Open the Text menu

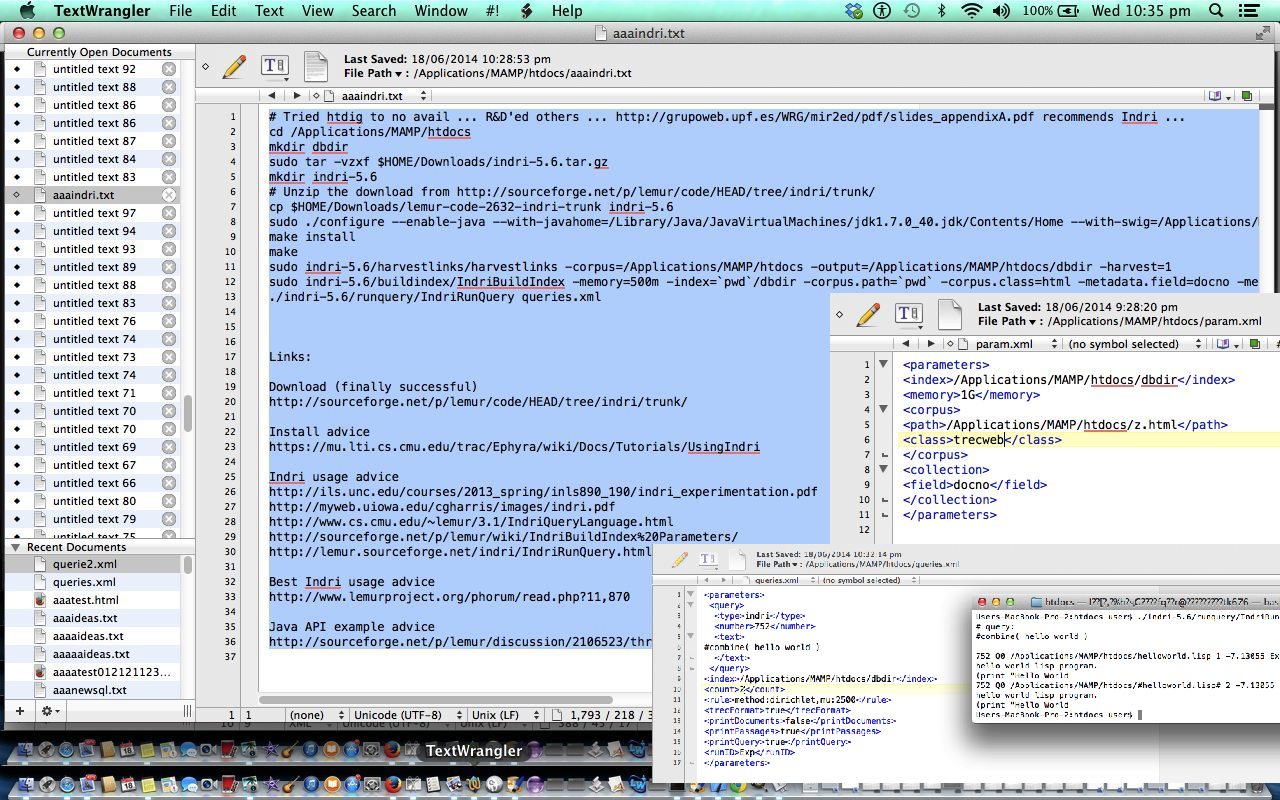(269, 11)
